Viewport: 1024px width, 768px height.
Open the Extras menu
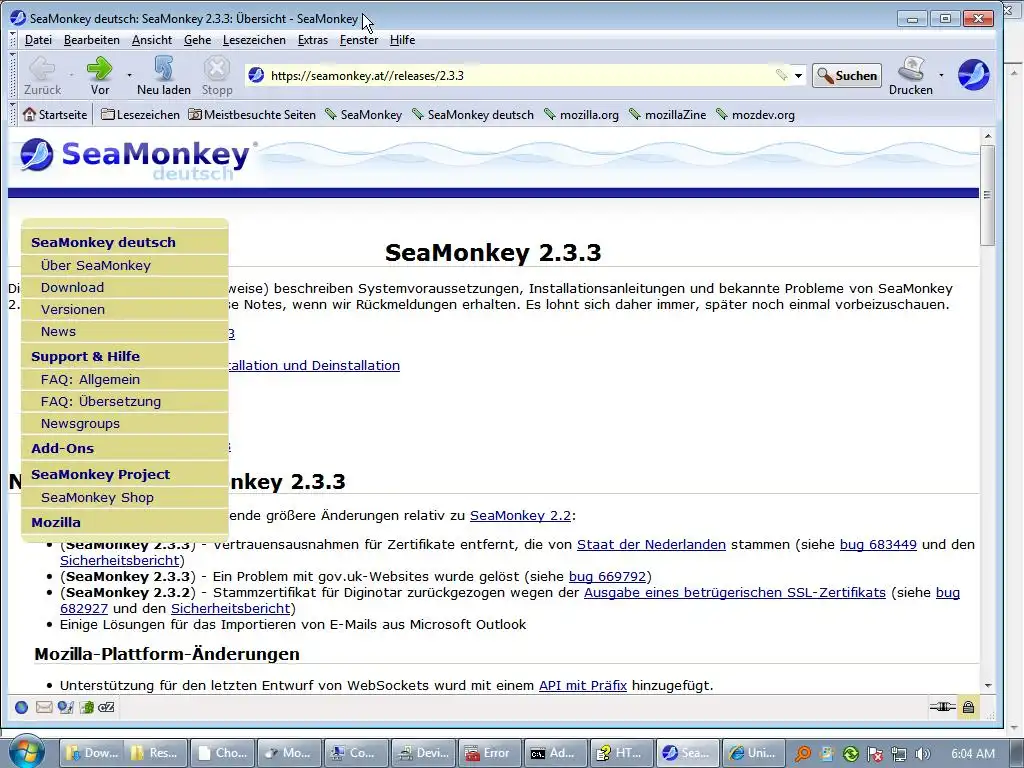click(x=313, y=40)
